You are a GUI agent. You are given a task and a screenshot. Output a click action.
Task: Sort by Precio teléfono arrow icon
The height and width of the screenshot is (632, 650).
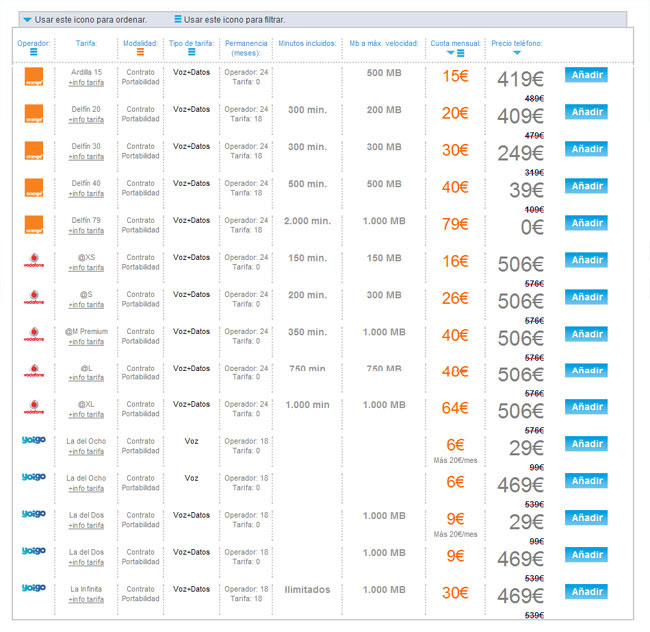[517, 53]
